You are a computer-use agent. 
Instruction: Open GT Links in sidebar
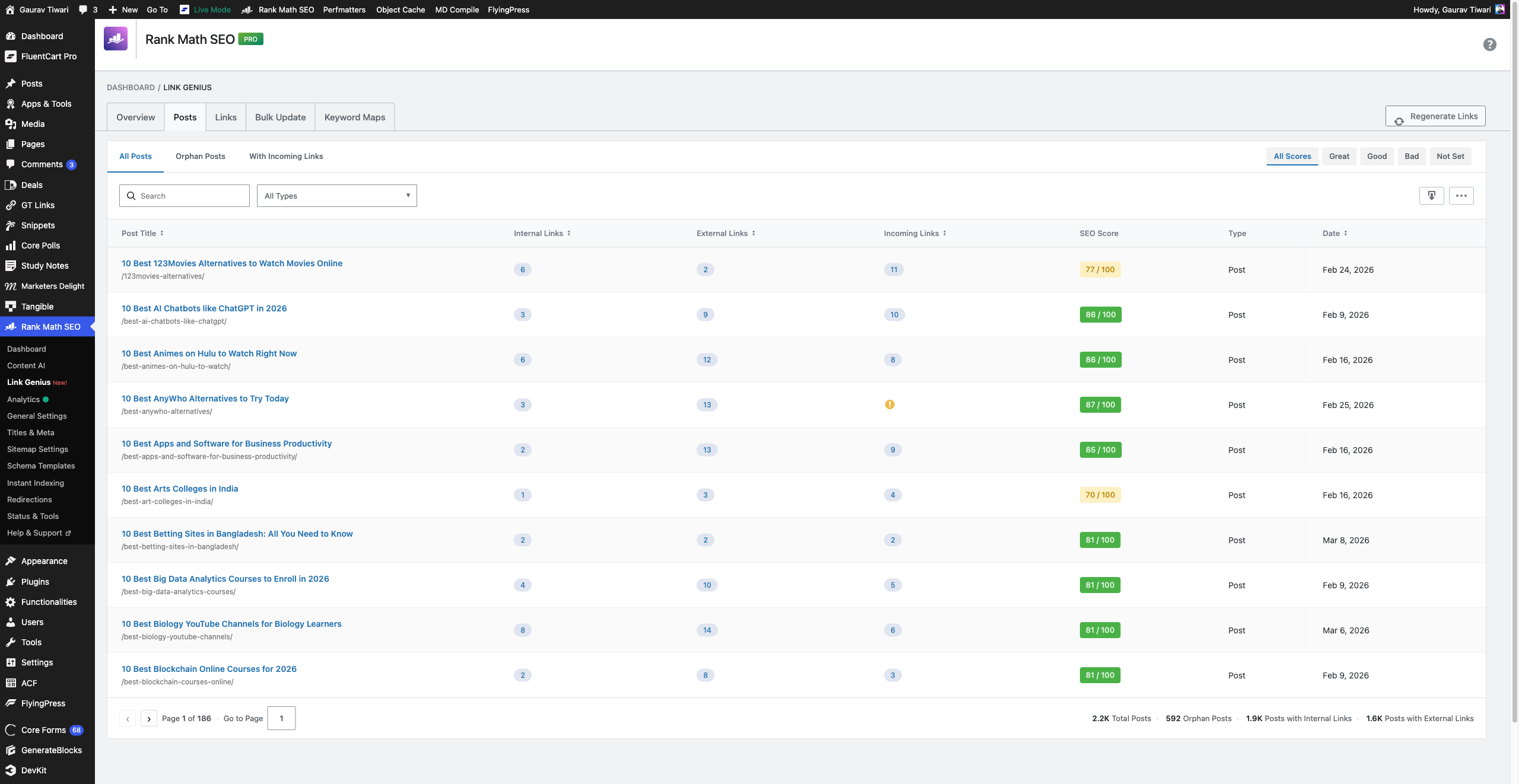[38, 205]
